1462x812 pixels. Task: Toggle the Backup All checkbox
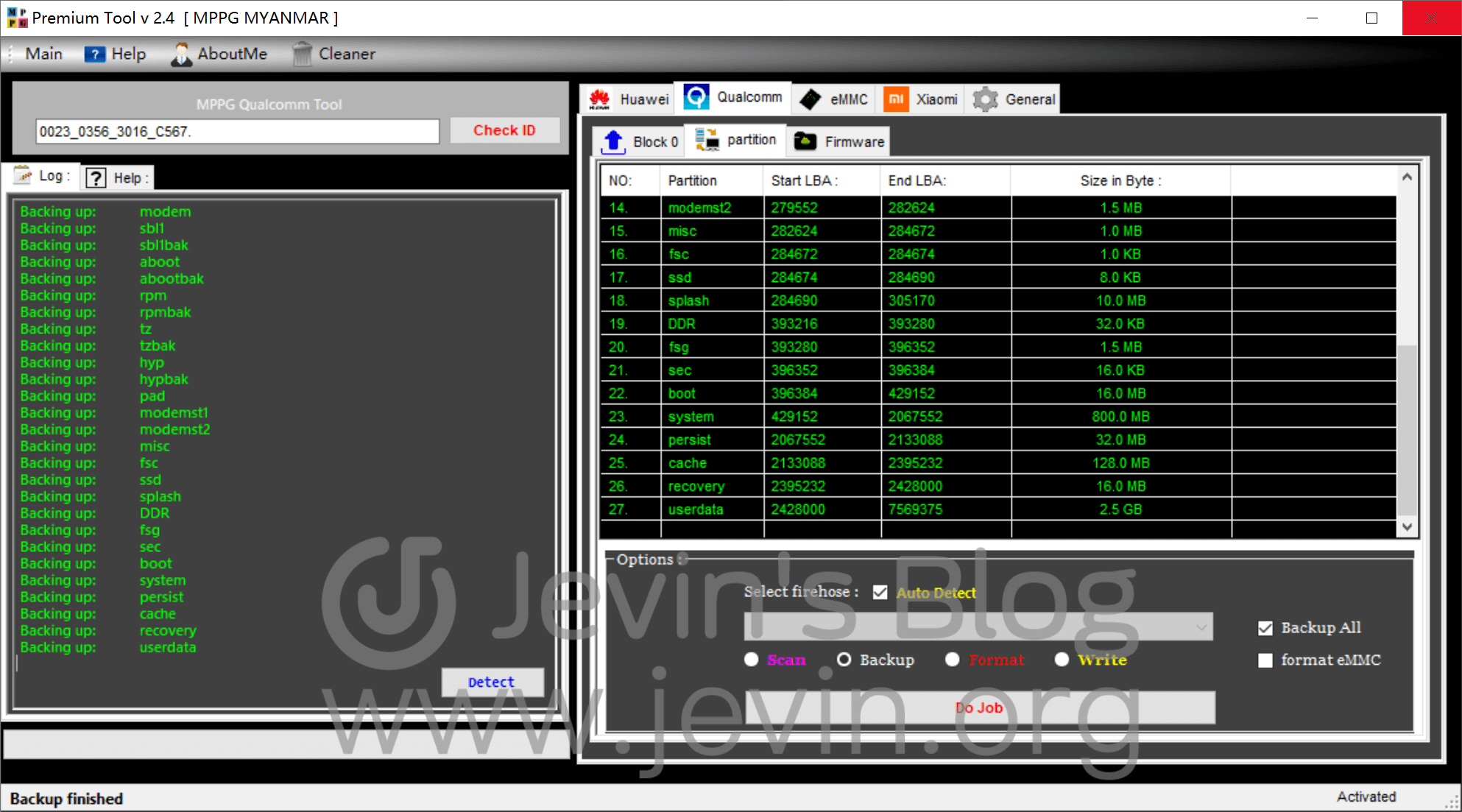[x=1265, y=628]
